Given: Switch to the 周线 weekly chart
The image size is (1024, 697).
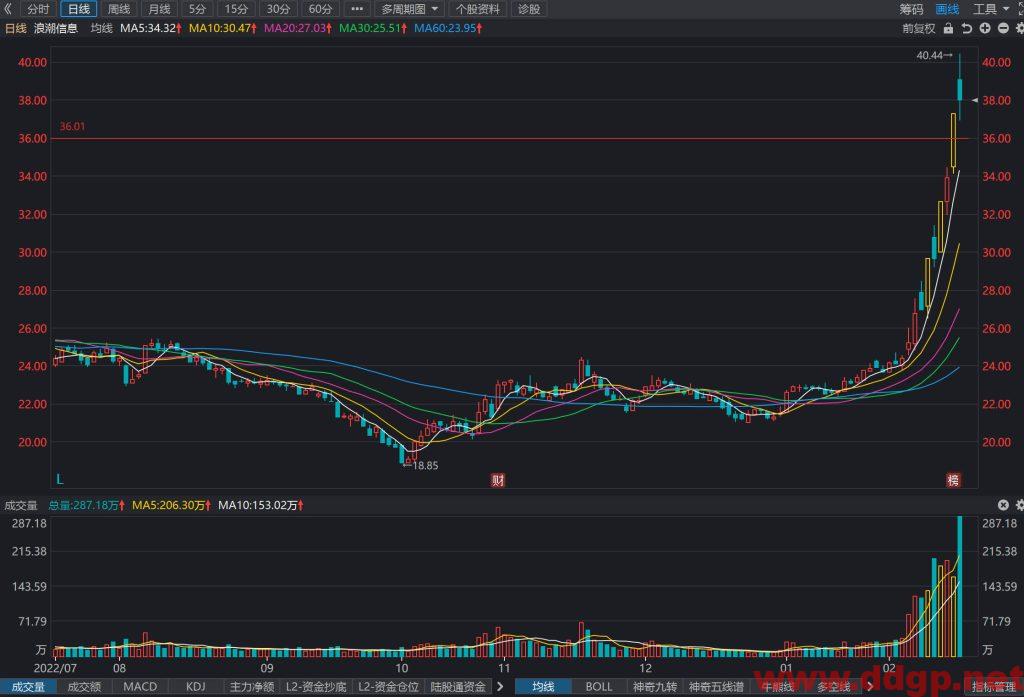Looking at the screenshot, I should pyautogui.click(x=119, y=9).
